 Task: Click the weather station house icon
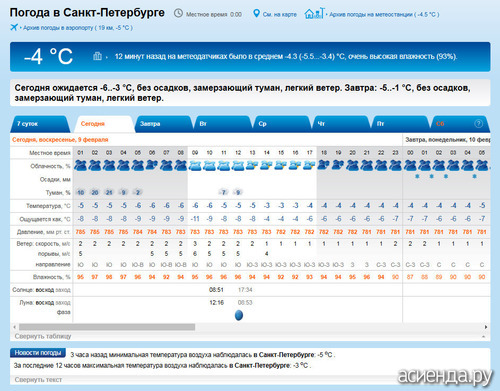tap(314, 13)
